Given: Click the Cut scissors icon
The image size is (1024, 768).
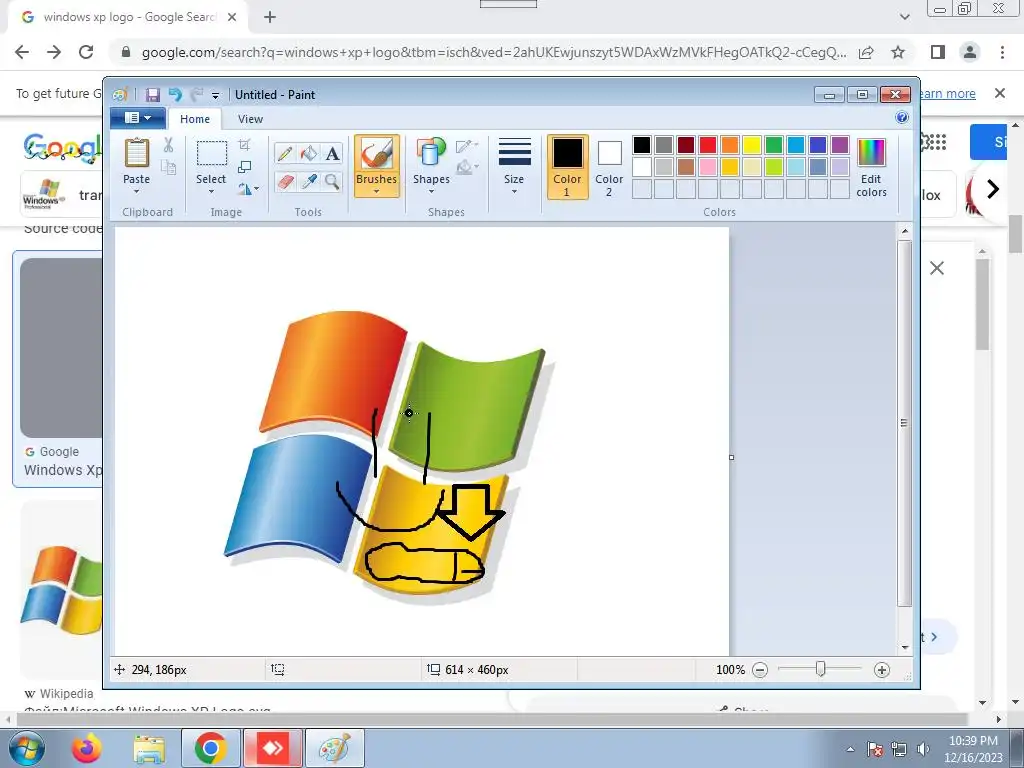Looking at the screenshot, I should (x=168, y=145).
